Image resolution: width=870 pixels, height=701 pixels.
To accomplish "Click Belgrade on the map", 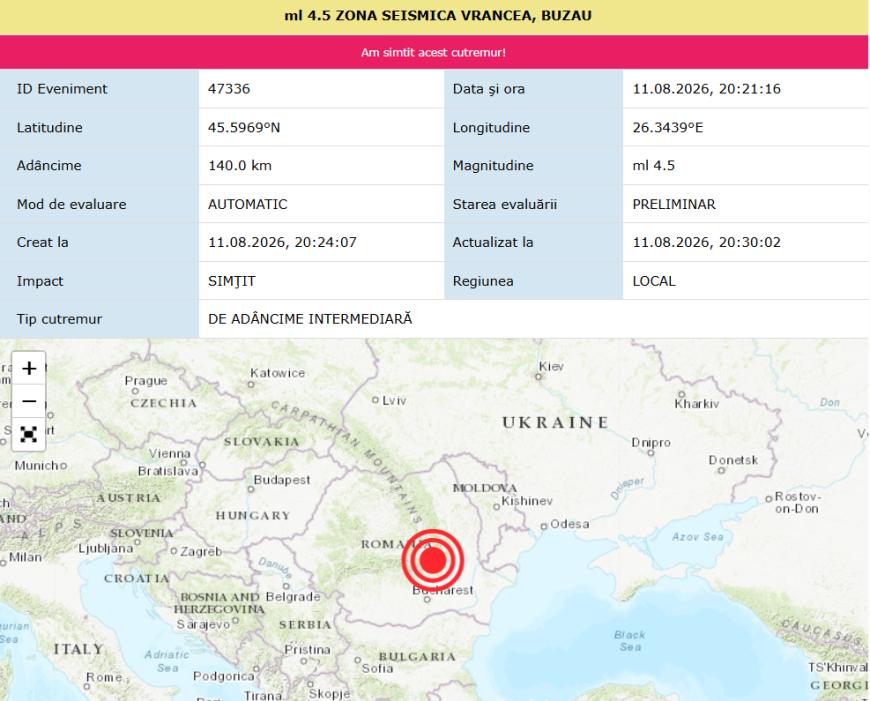I will [x=293, y=597].
